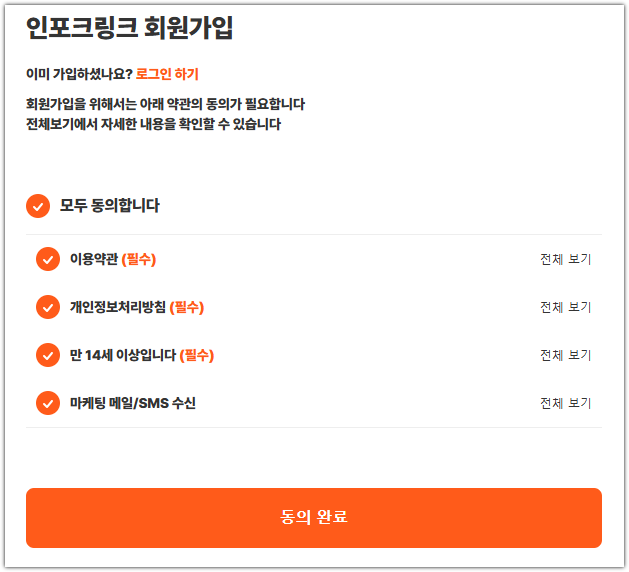The width and height of the screenshot is (629, 572).
Task: Click the '마케팅 메일/SMS 수신' label text
Action: click(x=133, y=403)
